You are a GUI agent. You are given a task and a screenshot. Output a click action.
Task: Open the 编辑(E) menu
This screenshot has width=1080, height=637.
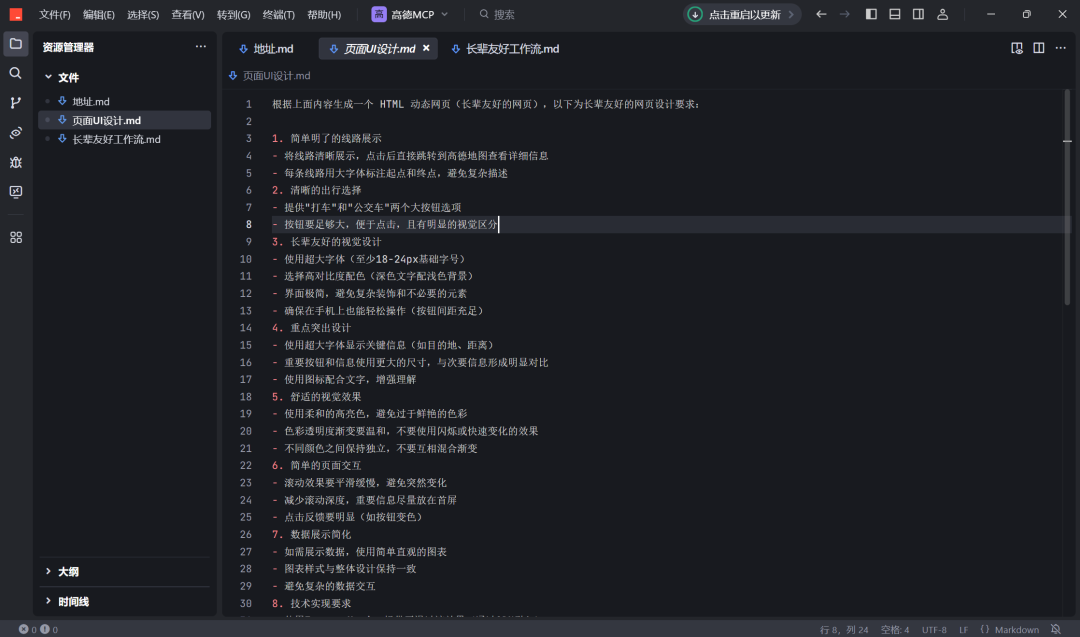click(x=99, y=14)
